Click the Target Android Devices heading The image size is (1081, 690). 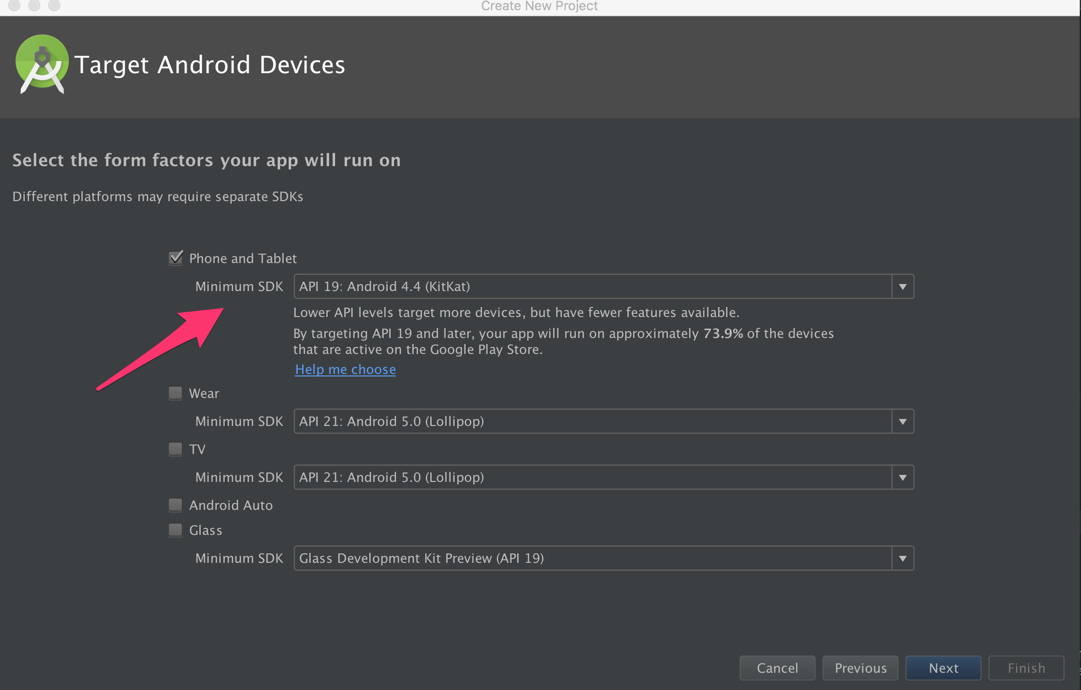click(210, 65)
